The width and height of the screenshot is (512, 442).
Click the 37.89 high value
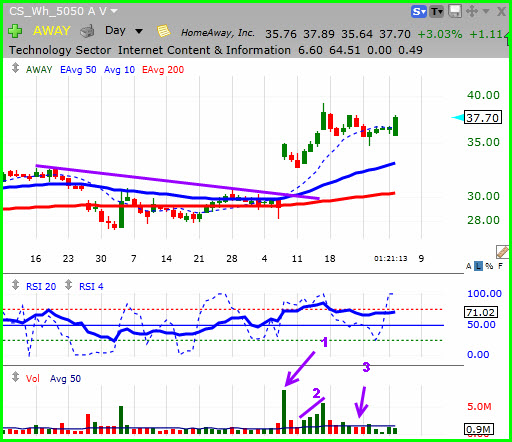pos(319,34)
